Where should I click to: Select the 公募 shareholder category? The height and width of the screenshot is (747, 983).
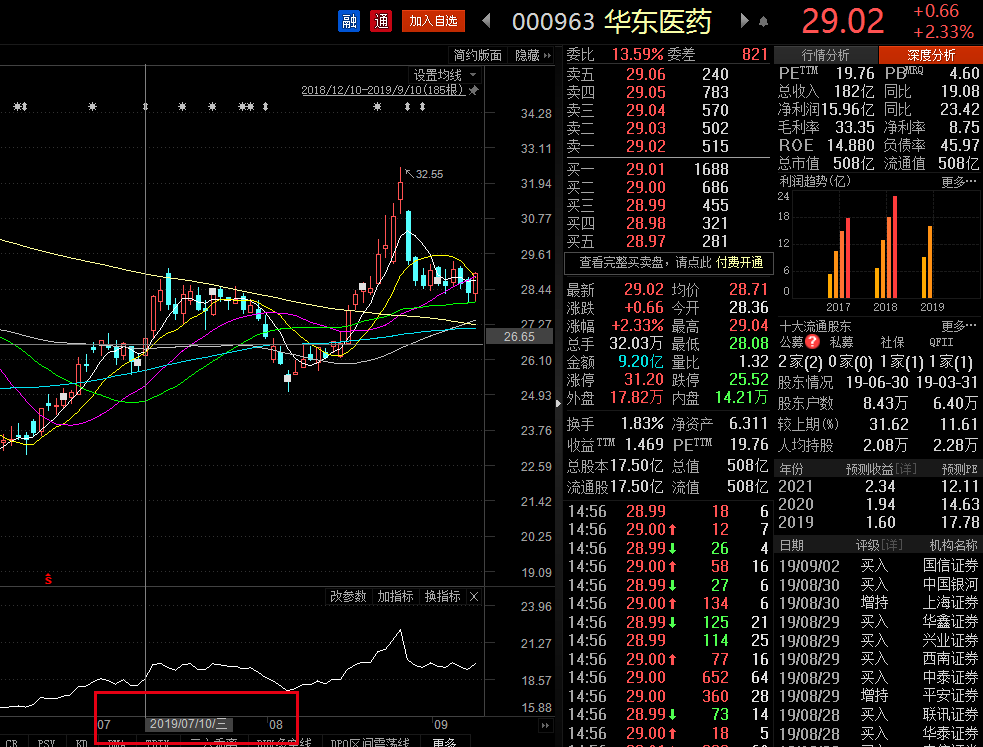click(791, 342)
